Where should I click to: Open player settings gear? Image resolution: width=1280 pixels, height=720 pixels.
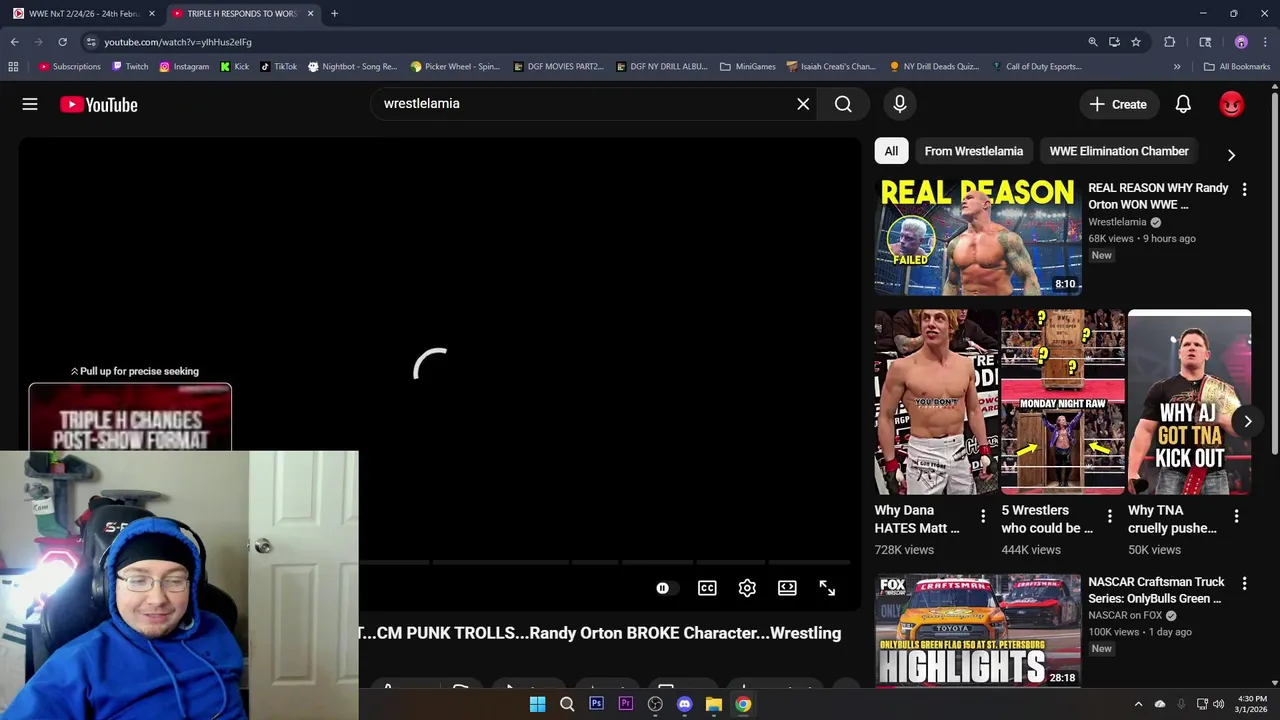pyautogui.click(x=747, y=588)
